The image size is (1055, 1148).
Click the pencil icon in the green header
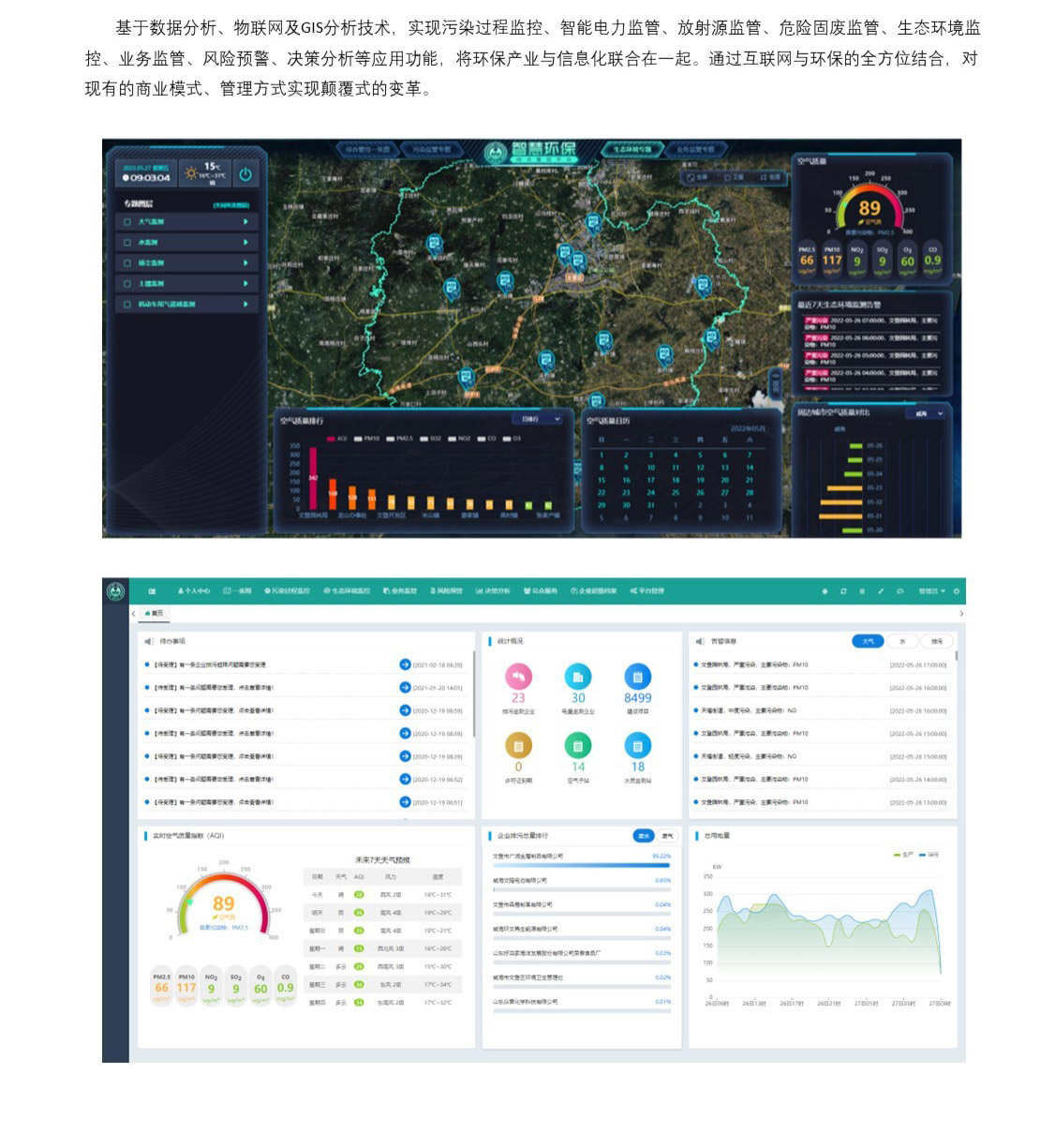click(881, 591)
